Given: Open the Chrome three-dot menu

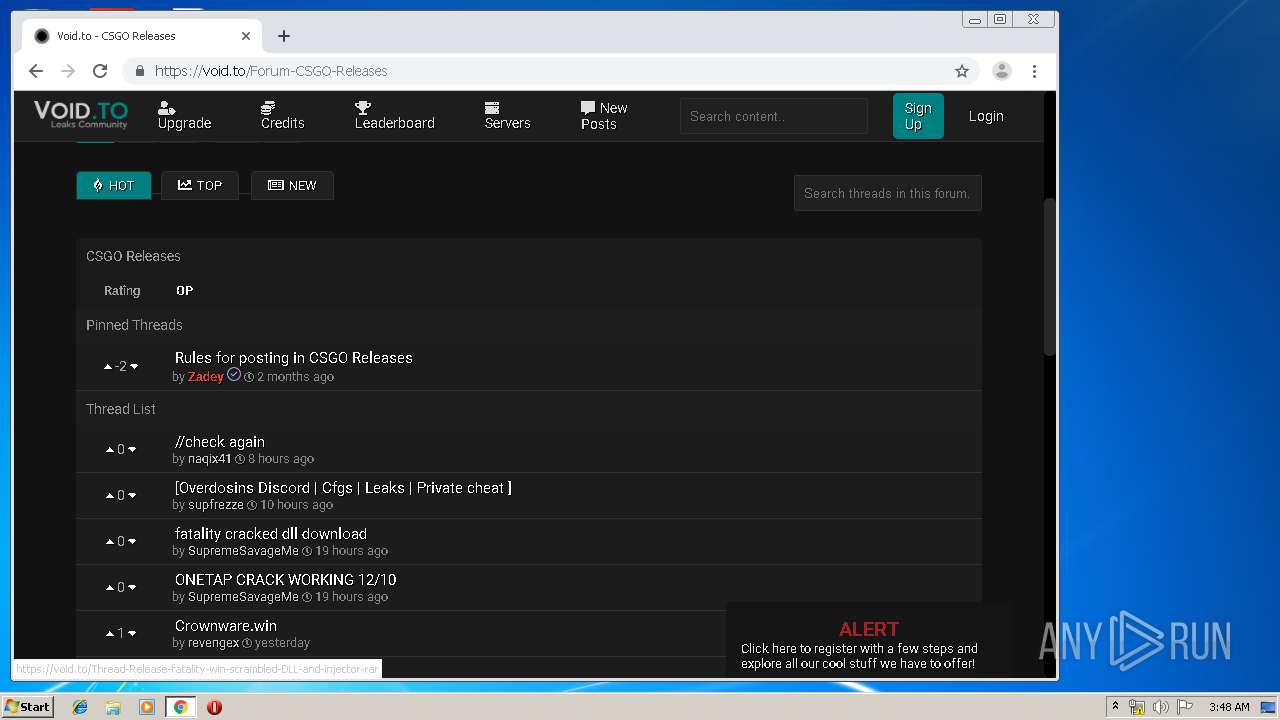Looking at the screenshot, I should 1034,71.
